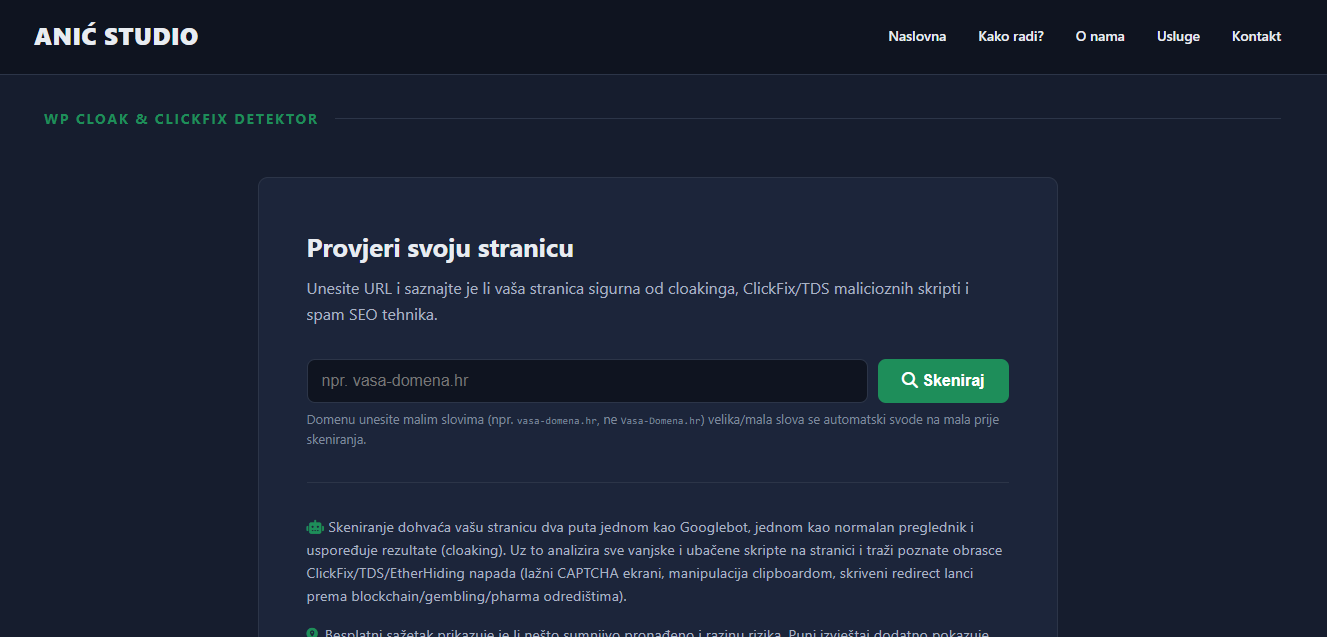
Task: Click the Skeniraj scan button
Action: click(943, 381)
